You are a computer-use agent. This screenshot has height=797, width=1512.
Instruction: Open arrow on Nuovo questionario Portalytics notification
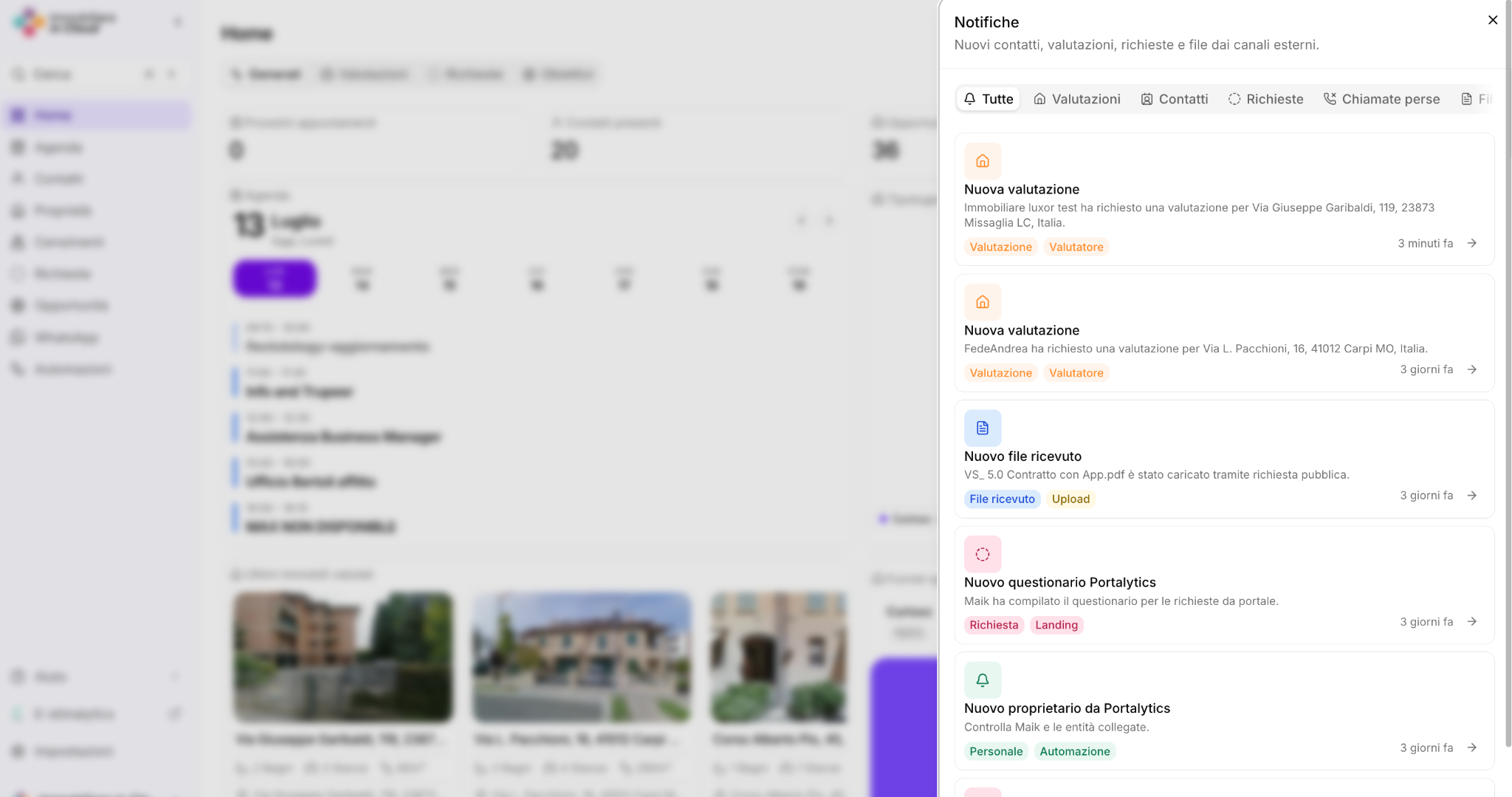pyautogui.click(x=1472, y=622)
